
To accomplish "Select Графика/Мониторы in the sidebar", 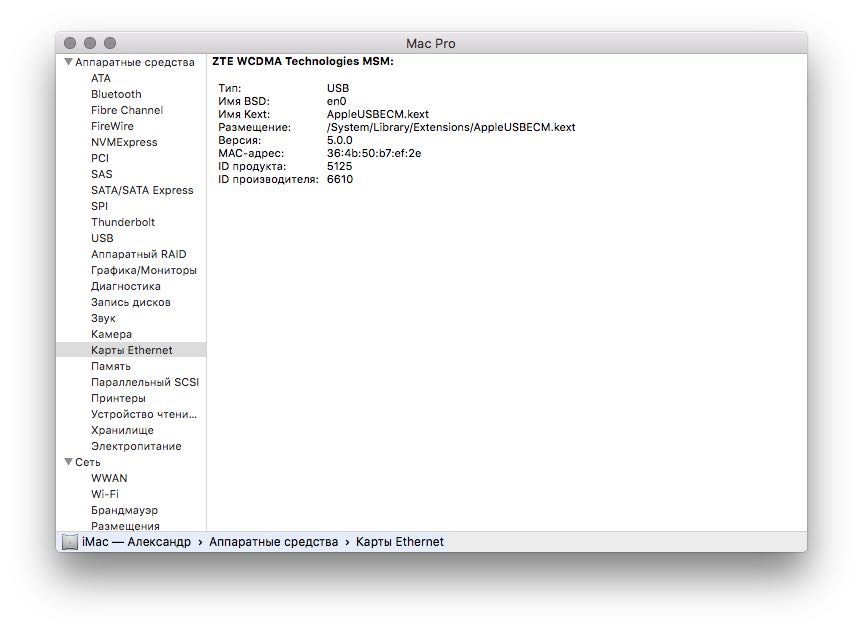I will point(144,270).
